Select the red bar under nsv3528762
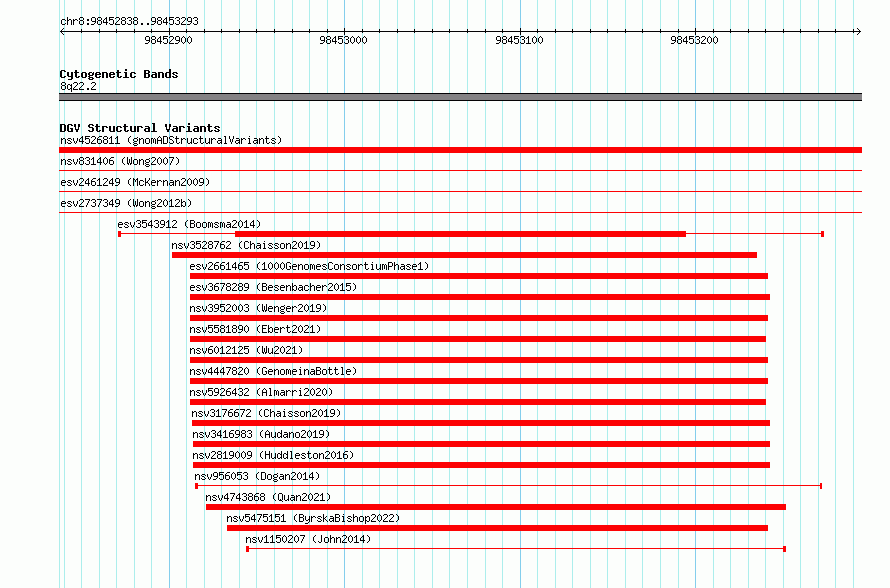This screenshot has height=588, width=890. coord(464,255)
